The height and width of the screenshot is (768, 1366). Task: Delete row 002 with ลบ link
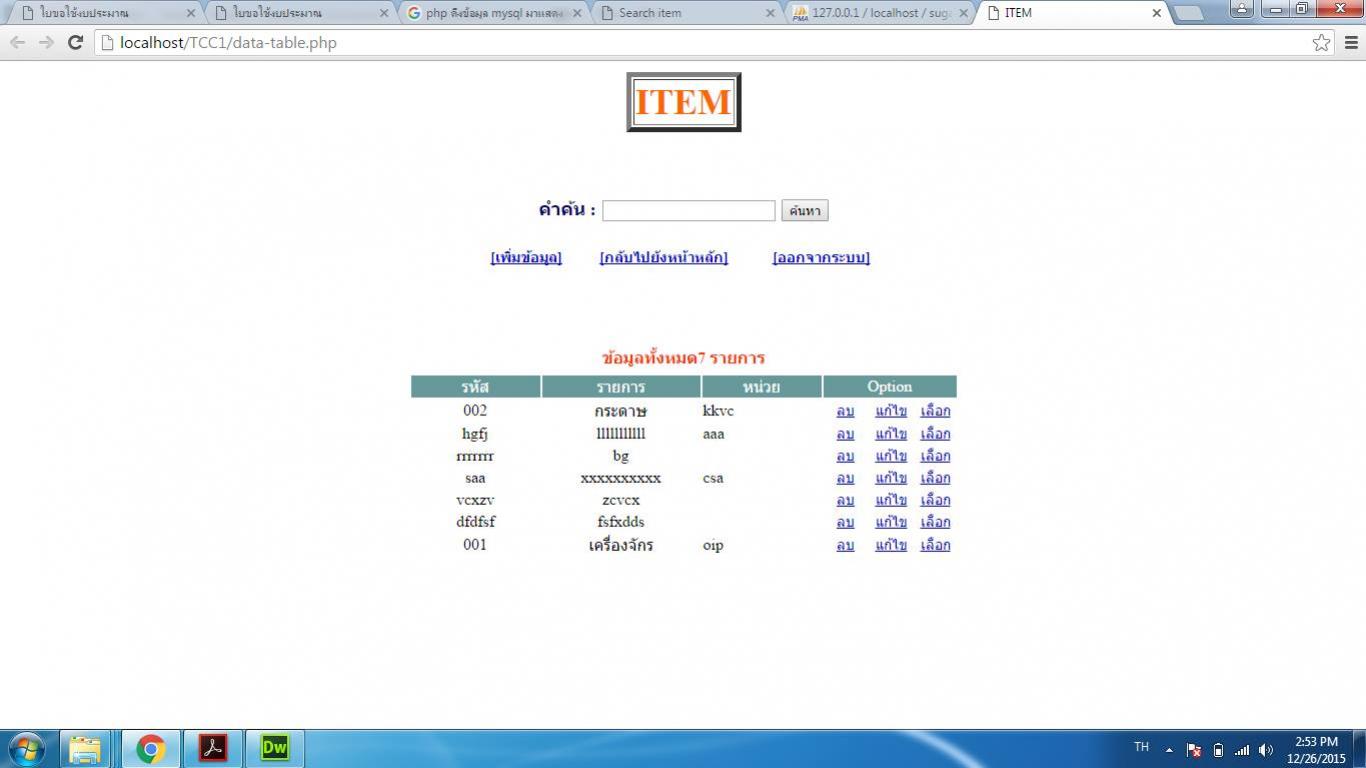coord(845,411)
